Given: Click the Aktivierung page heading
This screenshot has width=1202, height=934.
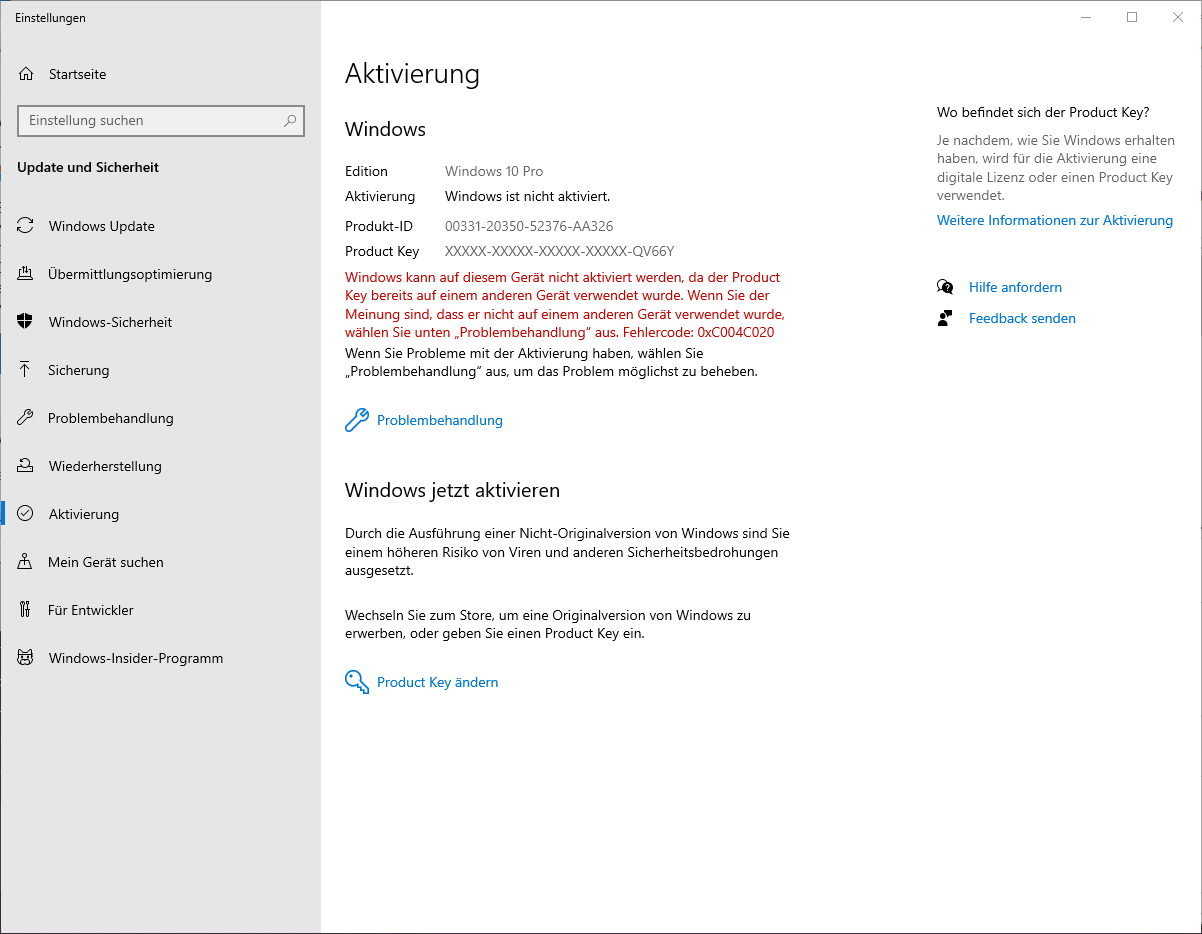Looking at the screenshot, I should pos(412,74).
